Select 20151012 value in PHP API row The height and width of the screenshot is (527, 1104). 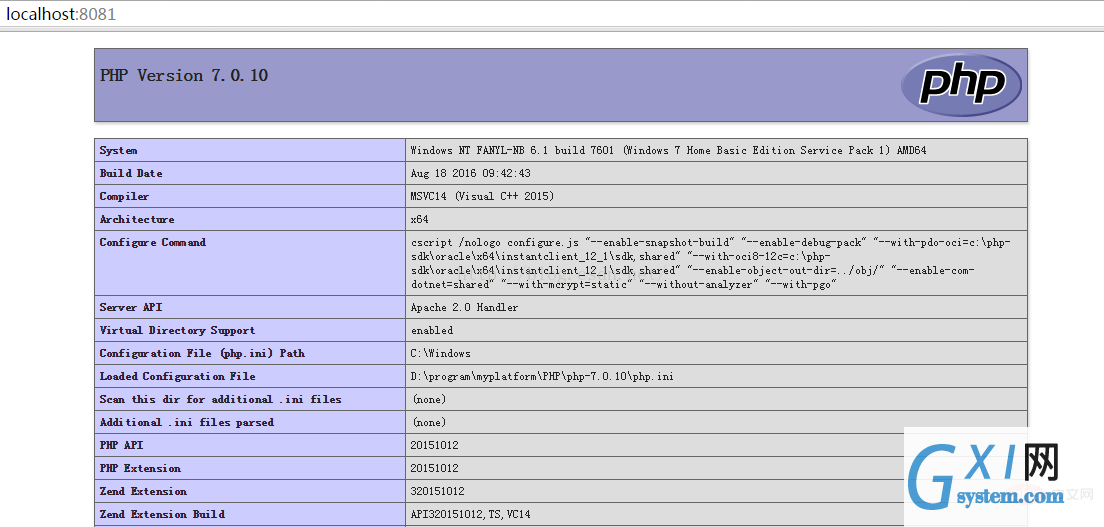[434, 445]
